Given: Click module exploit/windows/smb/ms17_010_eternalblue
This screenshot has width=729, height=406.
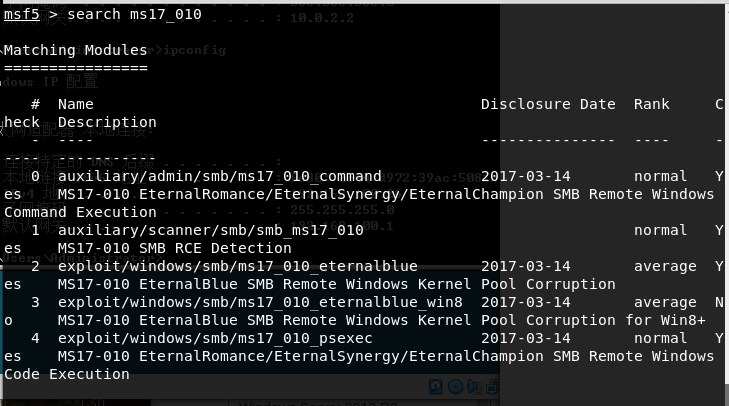Looking at the screenshot, I should tap(238, 266).
